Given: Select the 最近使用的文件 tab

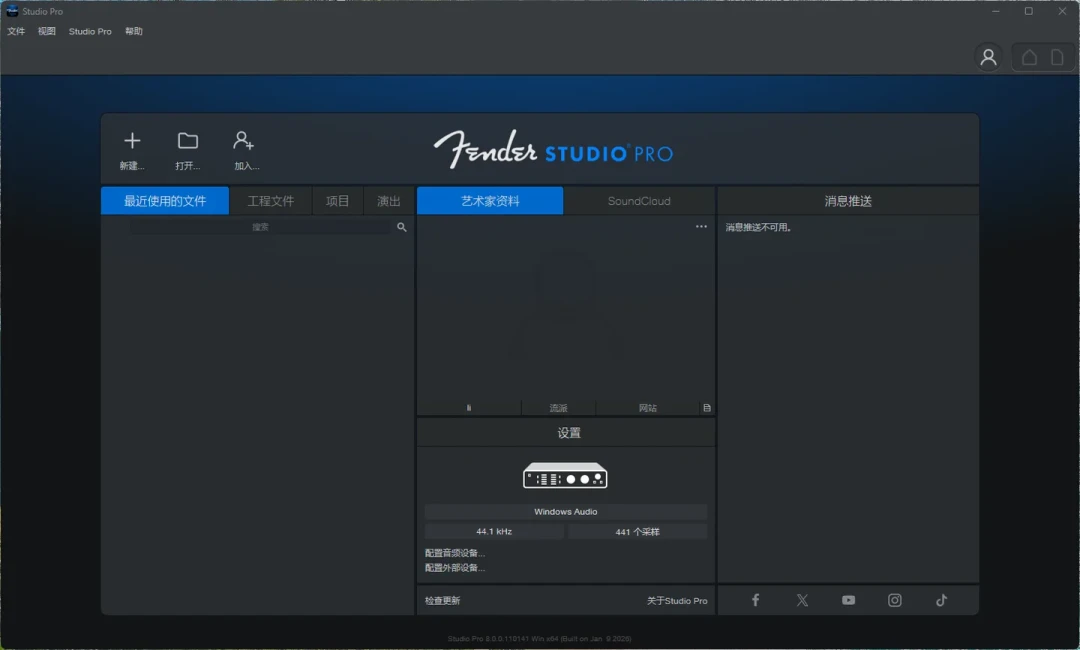Looking at the screenshot, I should [165, 200].
